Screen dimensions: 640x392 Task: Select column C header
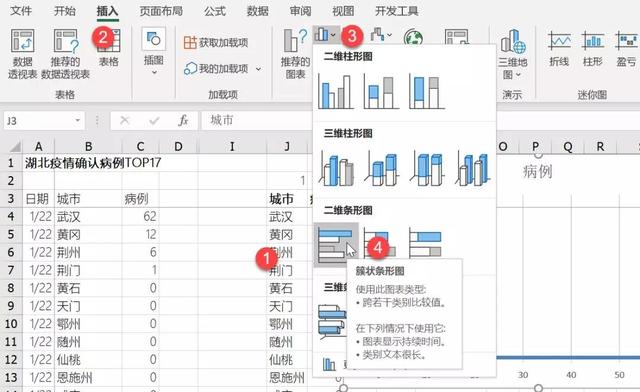pyautogui.click(x=140, y=146)
